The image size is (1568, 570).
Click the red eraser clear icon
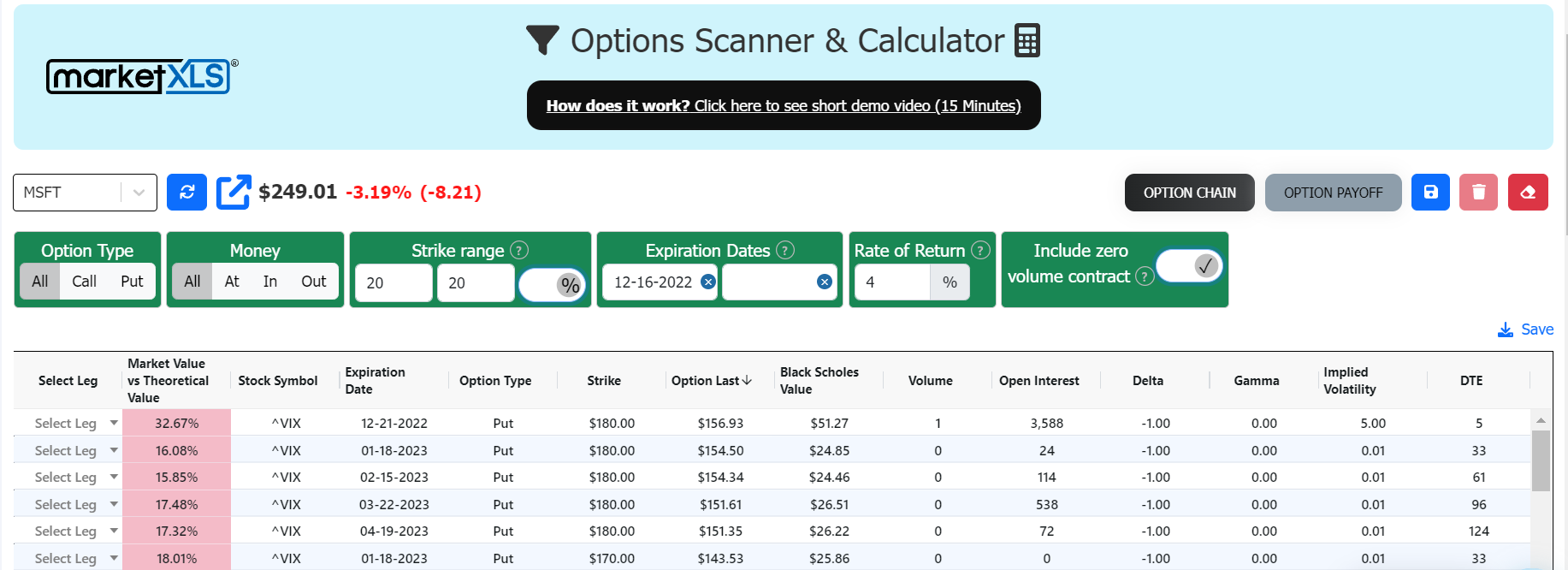[x=1528, y=192]
